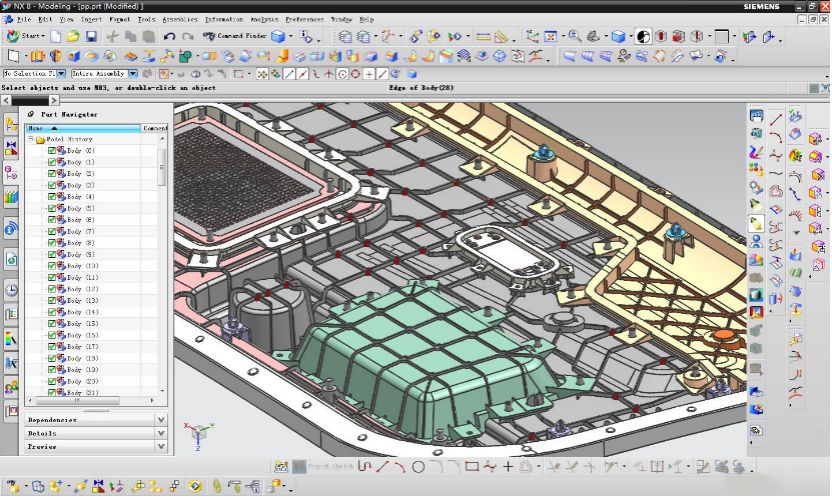This screenshot has width=832, height=498.
Task: Expand the Preview section
Action: coord(161,447)
